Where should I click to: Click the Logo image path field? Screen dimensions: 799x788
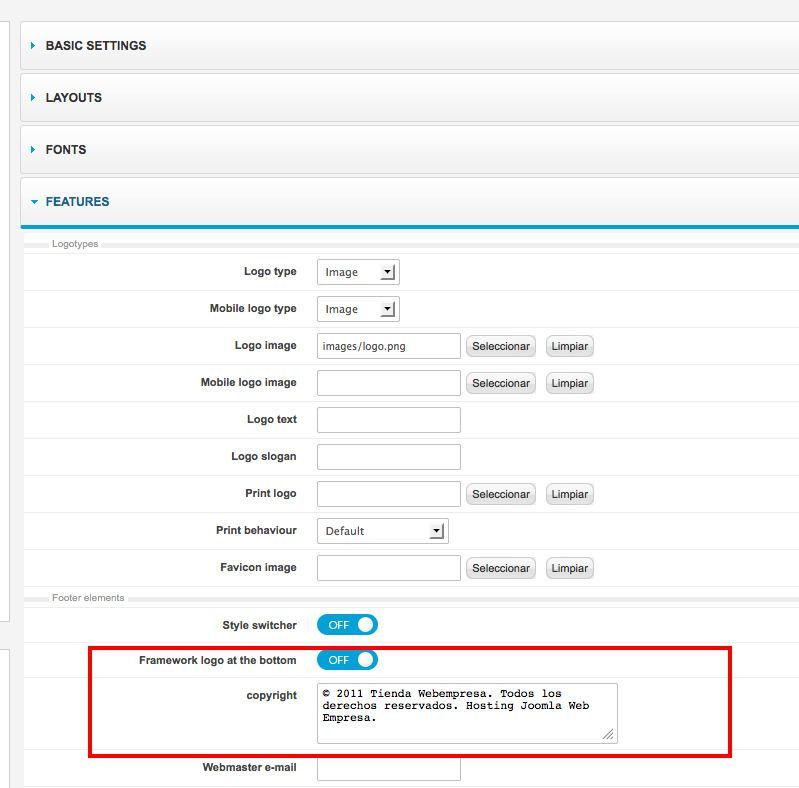pos(389,346)
